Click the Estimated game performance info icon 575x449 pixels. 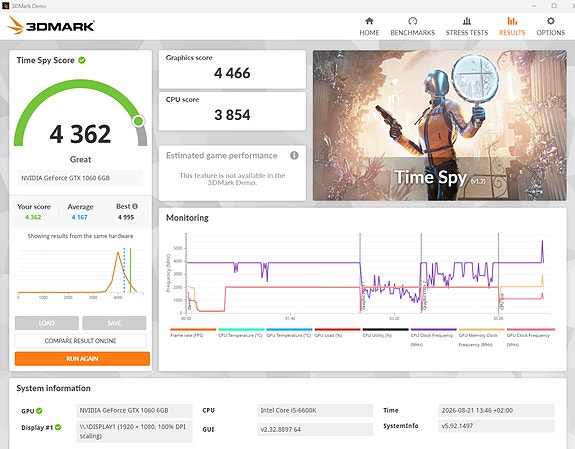tap(294, 155)
